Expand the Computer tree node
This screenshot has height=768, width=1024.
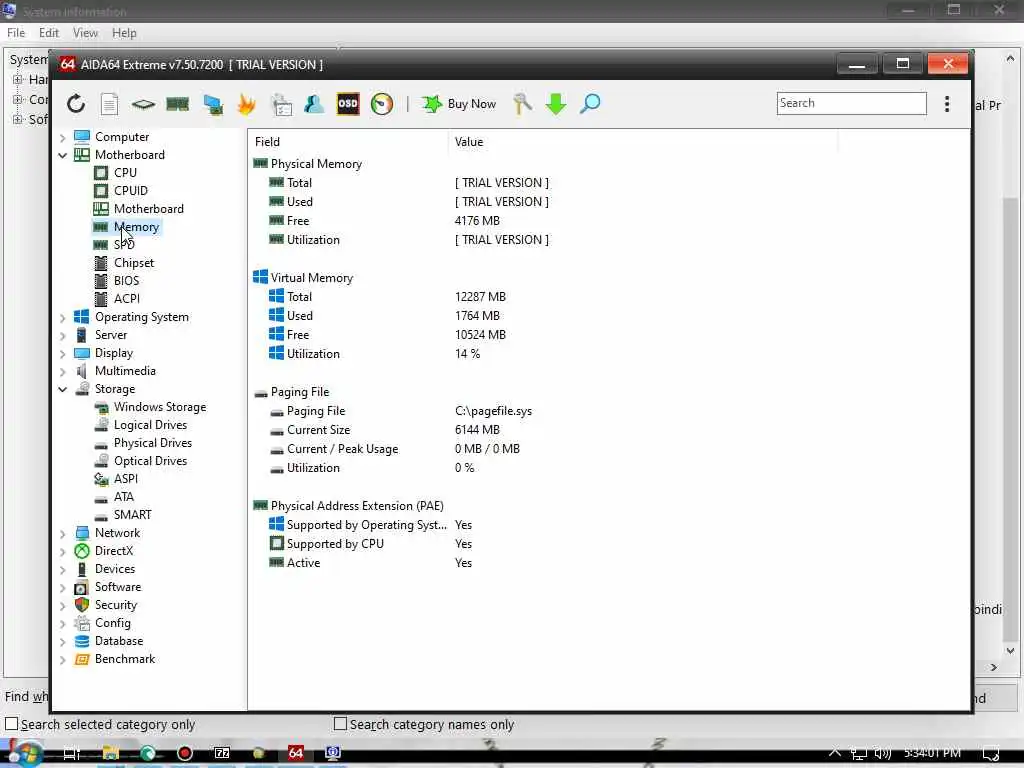point(63,137)
